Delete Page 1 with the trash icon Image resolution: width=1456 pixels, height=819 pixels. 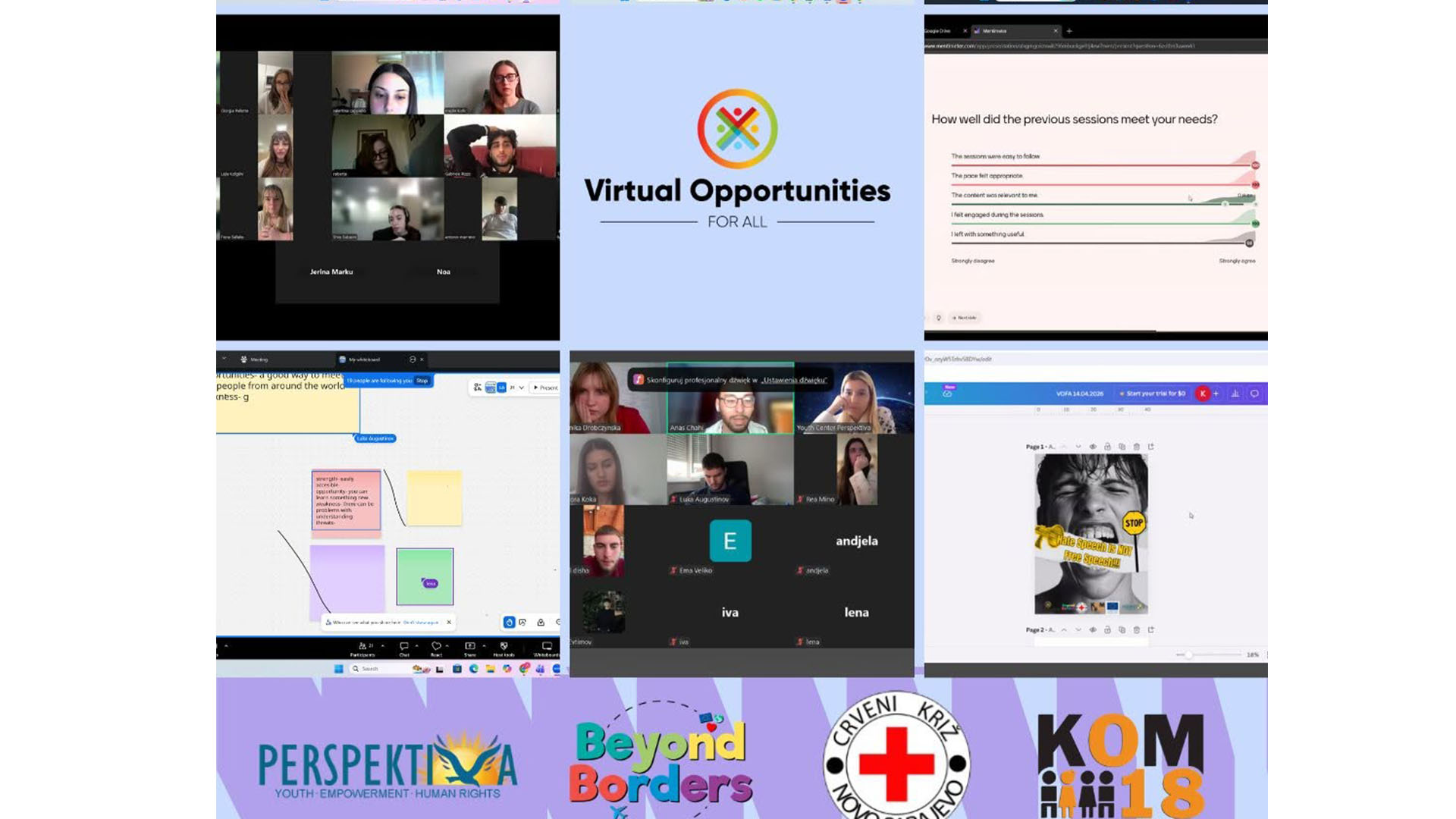tap(1136, 447)
